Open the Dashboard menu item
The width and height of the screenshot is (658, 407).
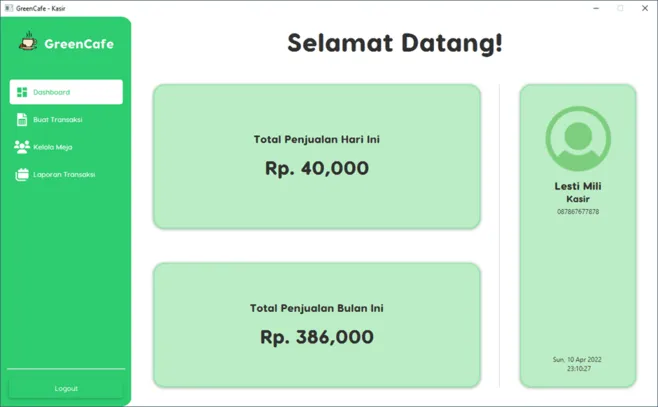66,92
